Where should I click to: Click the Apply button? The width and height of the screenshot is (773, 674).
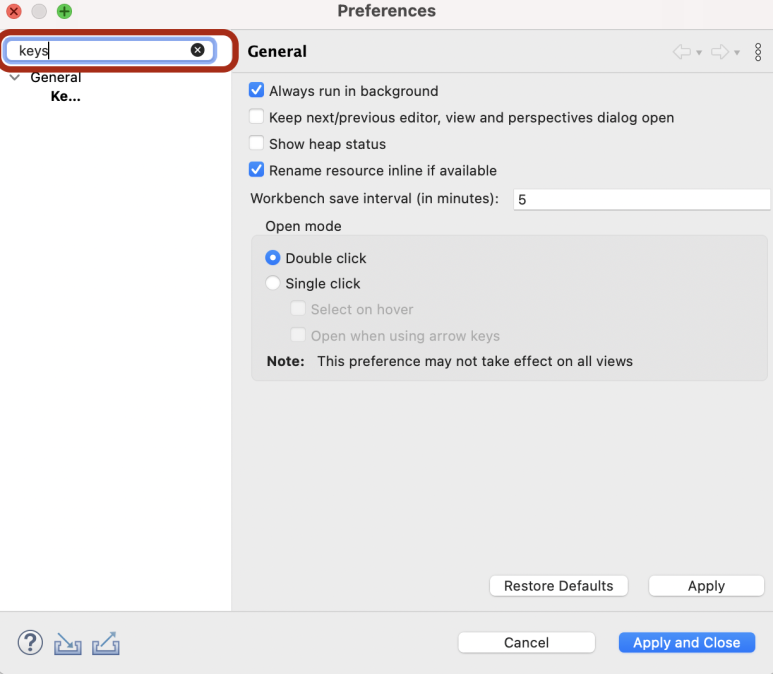tap(706, 586)
